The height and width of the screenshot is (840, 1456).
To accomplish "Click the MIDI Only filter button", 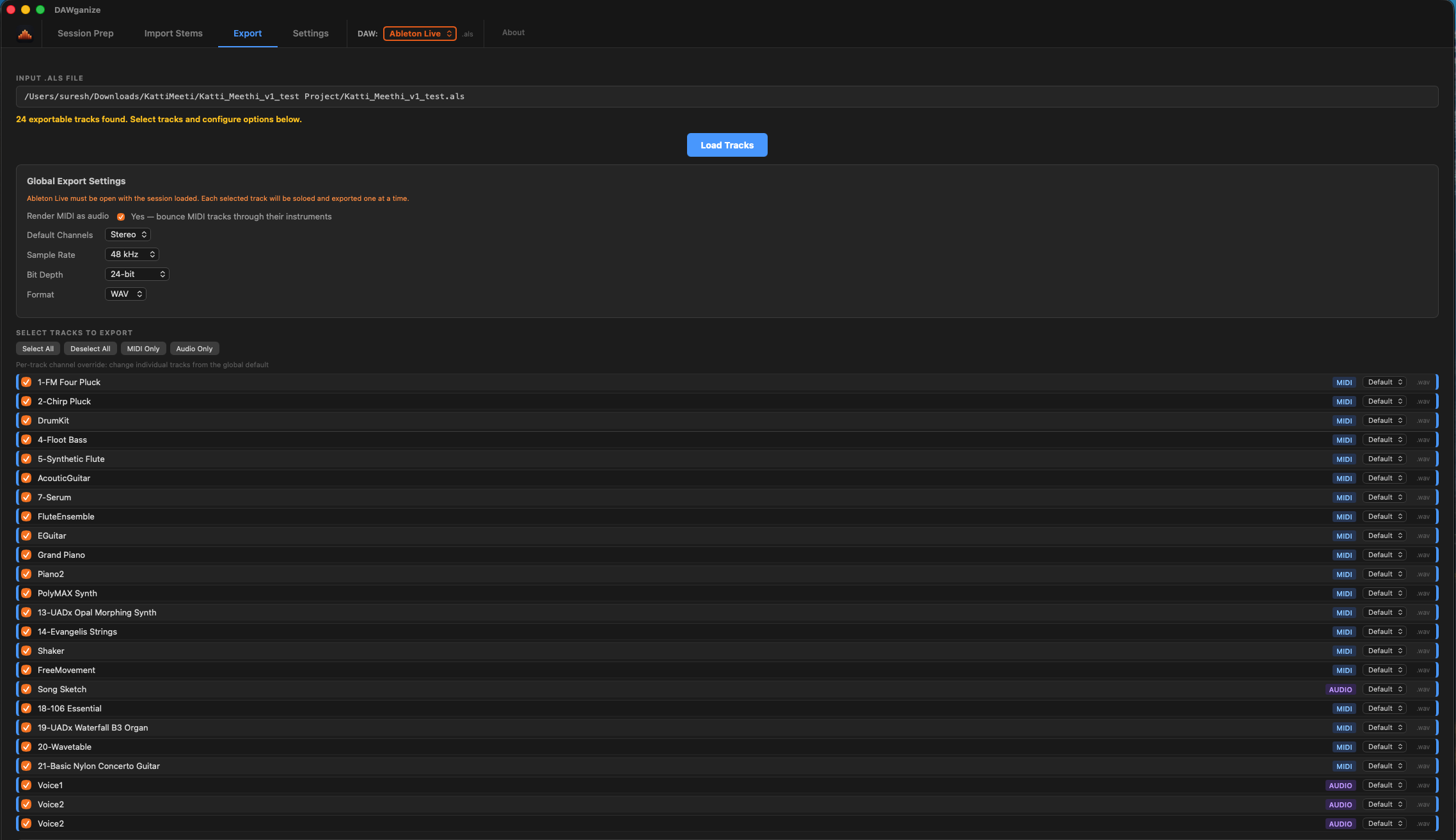I will 143,349.
